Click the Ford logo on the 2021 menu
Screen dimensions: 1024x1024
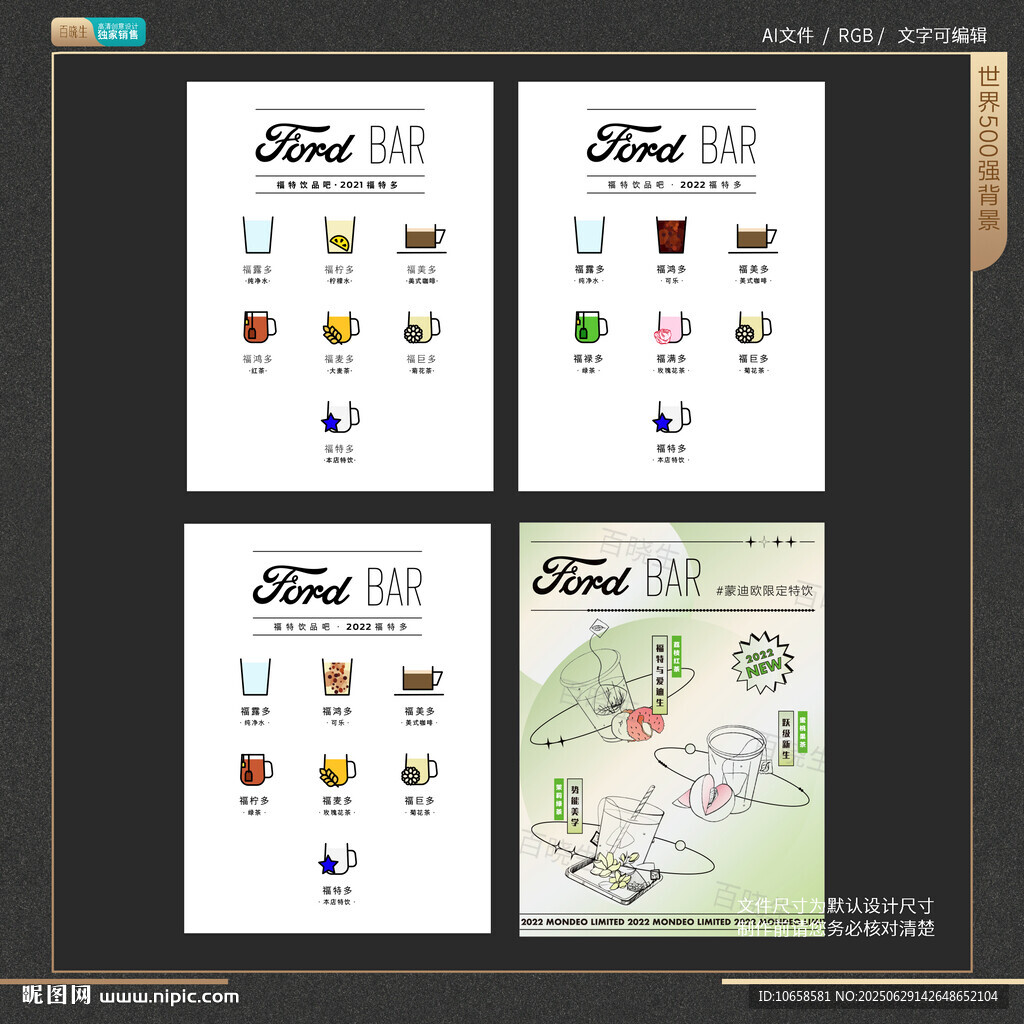(x=304, y=144)
